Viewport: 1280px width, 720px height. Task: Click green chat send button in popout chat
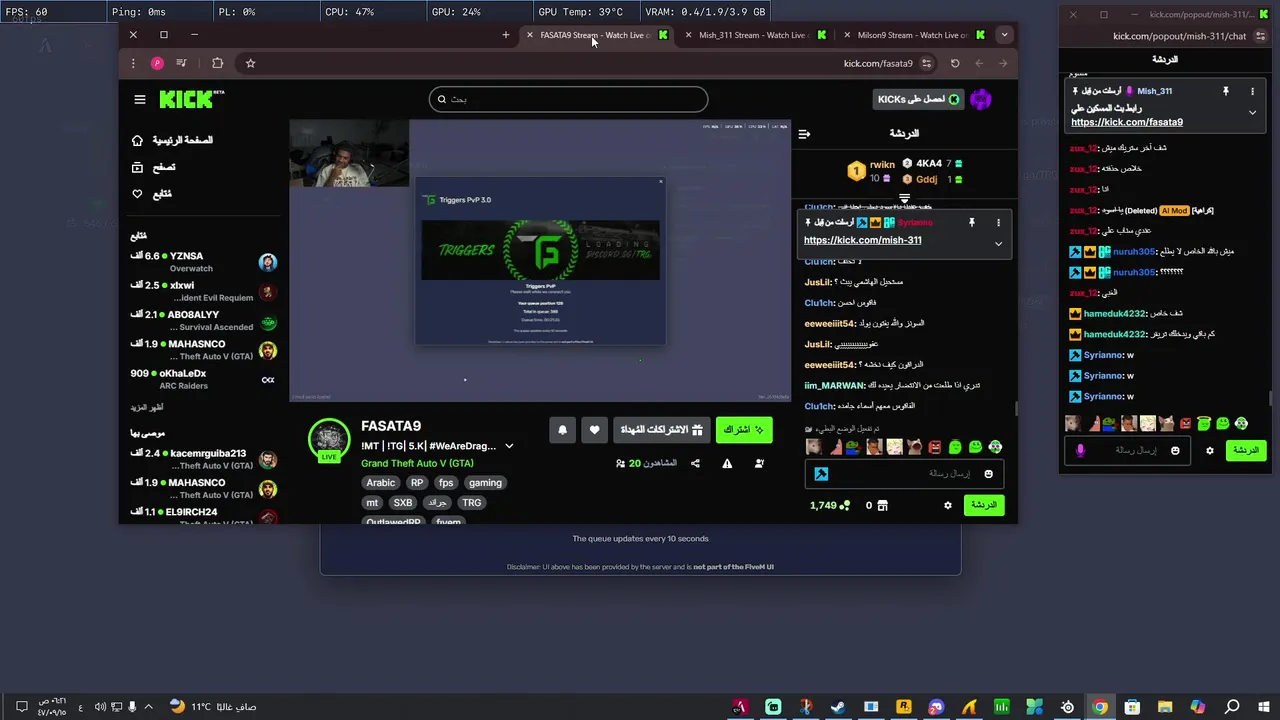[1245, 451]
